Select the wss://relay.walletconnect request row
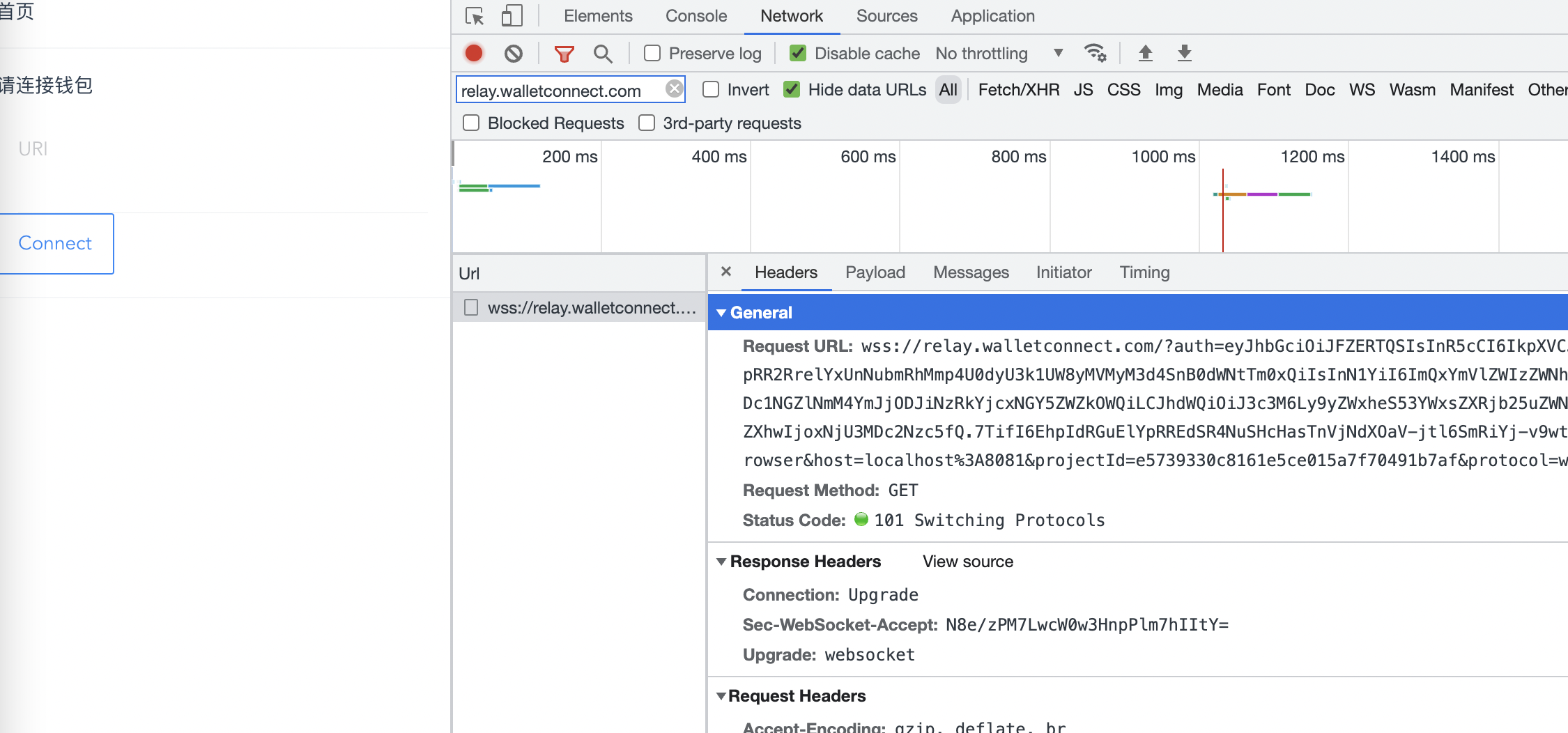Screen dimensions: 1568x733 click(580, 307)
